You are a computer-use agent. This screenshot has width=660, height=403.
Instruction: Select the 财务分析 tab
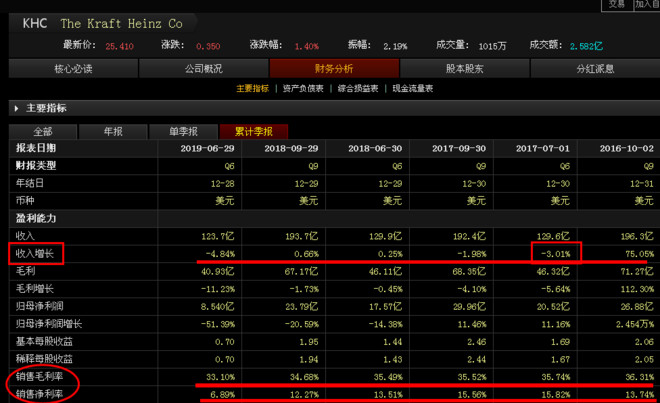tap(334, 69)
